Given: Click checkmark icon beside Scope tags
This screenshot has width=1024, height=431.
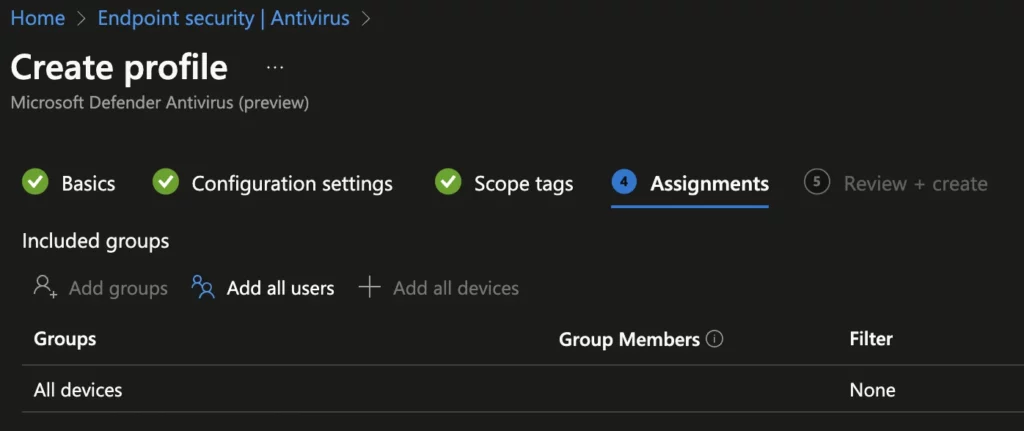Looking at the screenshot, I should tap(448, 182).
